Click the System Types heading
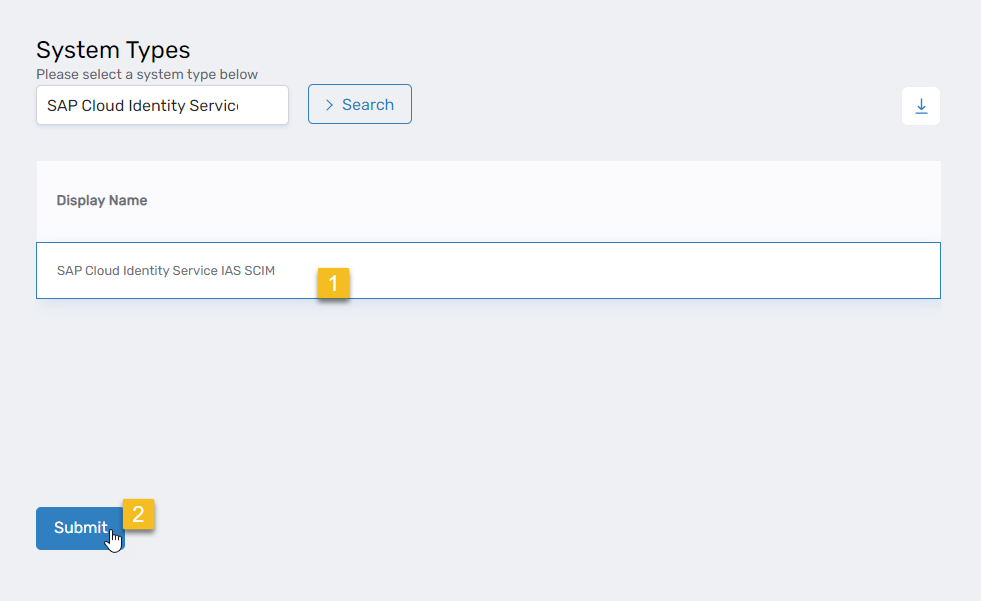This screenshot has height=601, width=981. pos(113,50)
